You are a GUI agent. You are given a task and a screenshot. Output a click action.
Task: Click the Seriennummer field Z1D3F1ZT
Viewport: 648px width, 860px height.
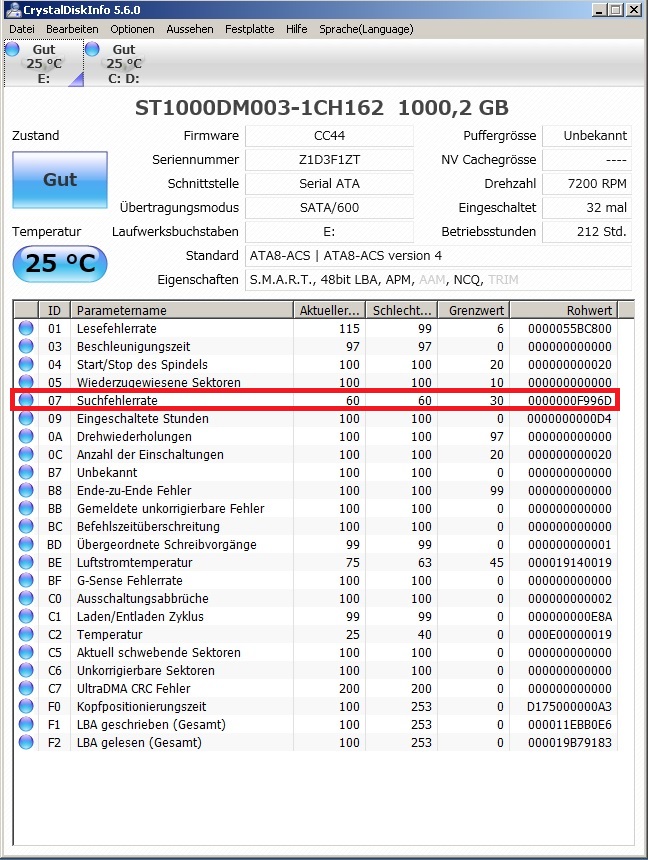point(329,160)
